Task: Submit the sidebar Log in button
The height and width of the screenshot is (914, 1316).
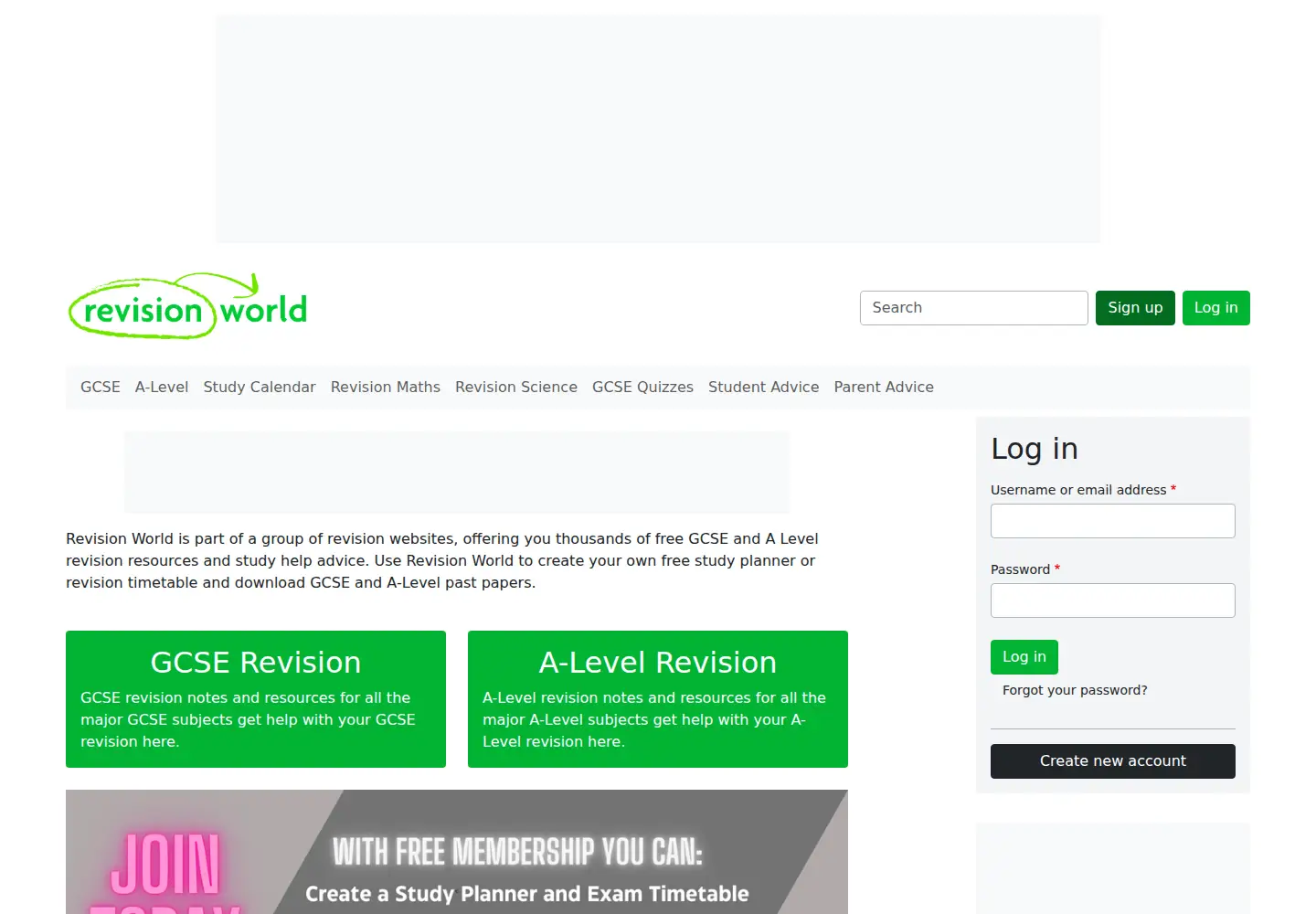Action: coord(1024,657)
